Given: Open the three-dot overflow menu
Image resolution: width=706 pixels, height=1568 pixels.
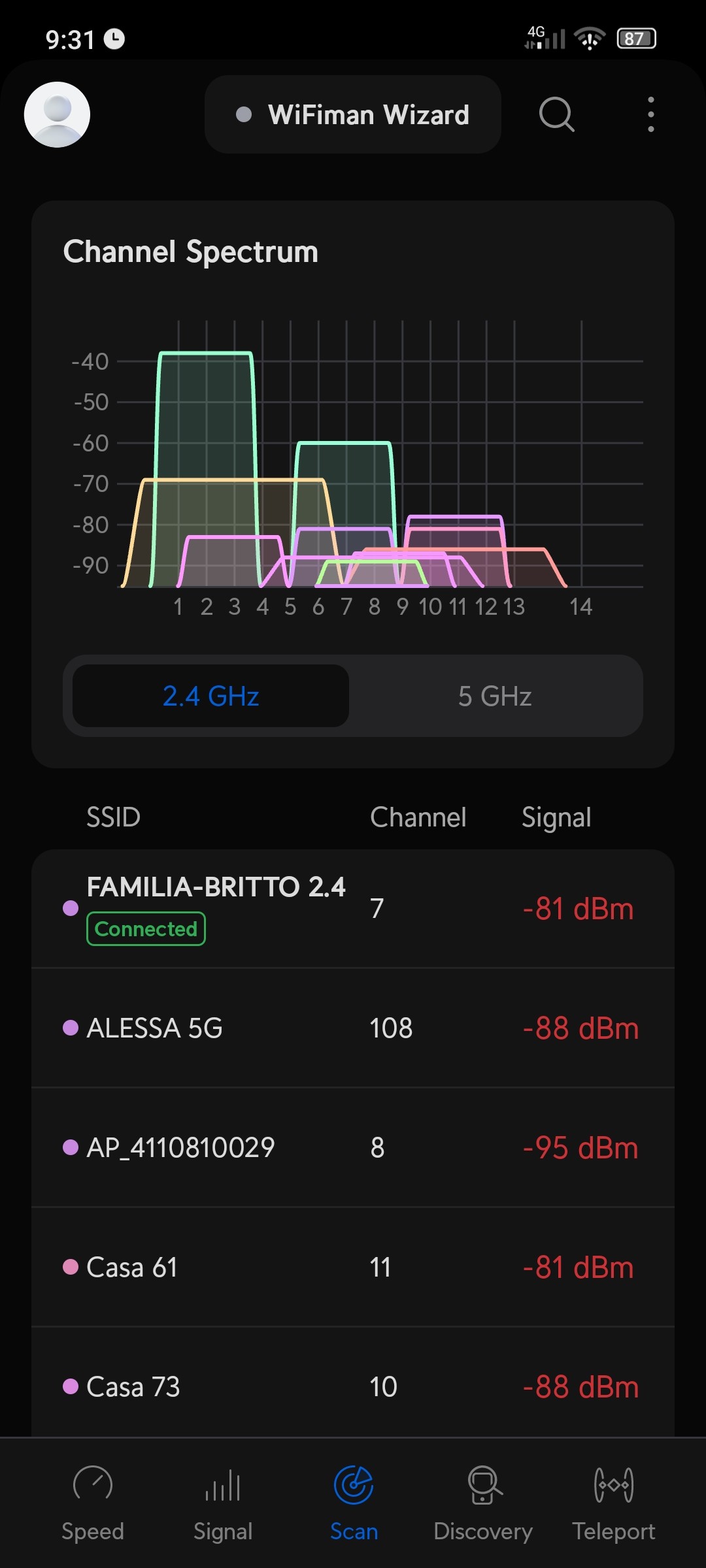Looking at the screenshot, I should [650, 114].
